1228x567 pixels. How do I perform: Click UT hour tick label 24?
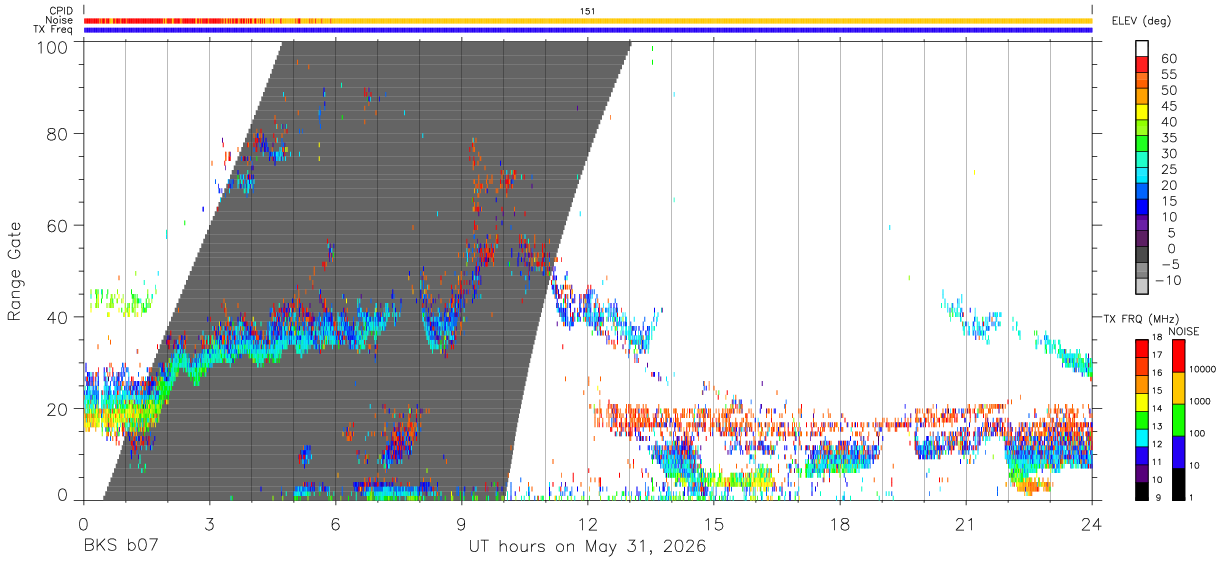(x=1092, y=523)
